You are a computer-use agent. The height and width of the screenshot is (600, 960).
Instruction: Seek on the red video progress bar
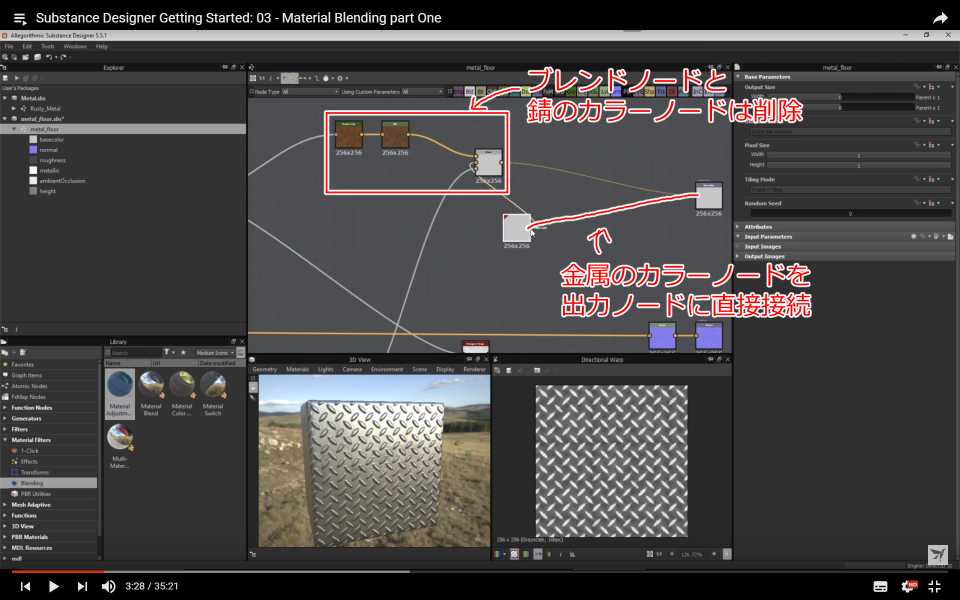click(58, 572)
